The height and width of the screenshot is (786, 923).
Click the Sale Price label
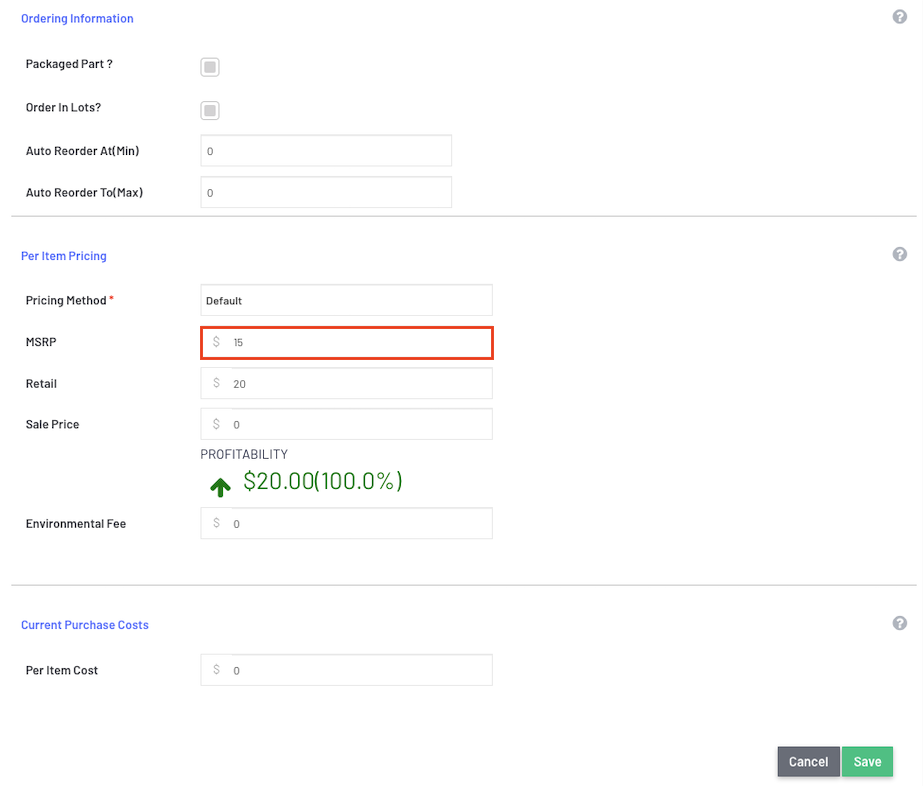(x=52, y=424)
